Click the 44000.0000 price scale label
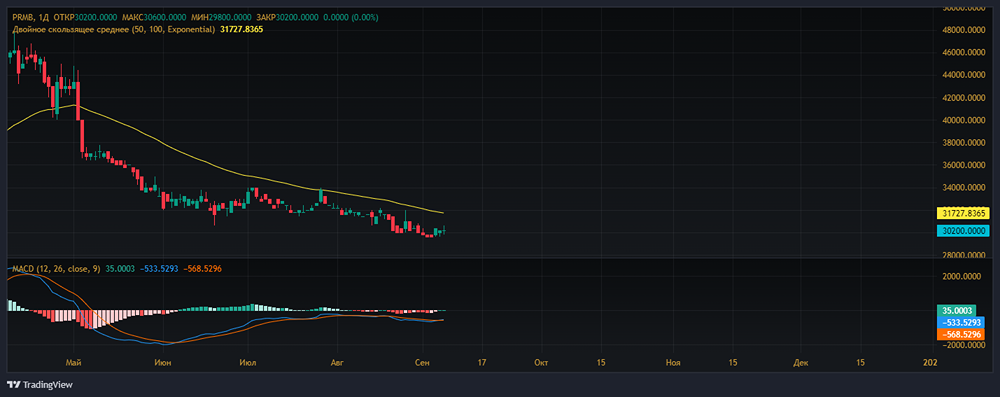Image resolution: width=1000 pixels, height=397 pixels. (963, 75)
